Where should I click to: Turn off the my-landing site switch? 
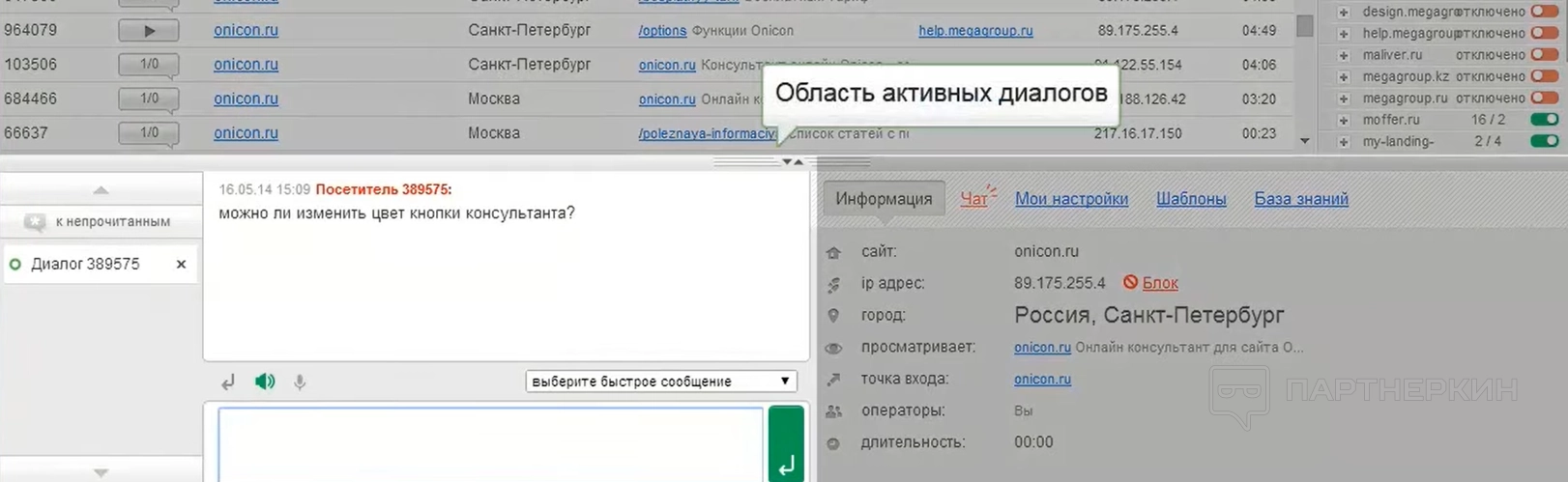click(1544, 141)
